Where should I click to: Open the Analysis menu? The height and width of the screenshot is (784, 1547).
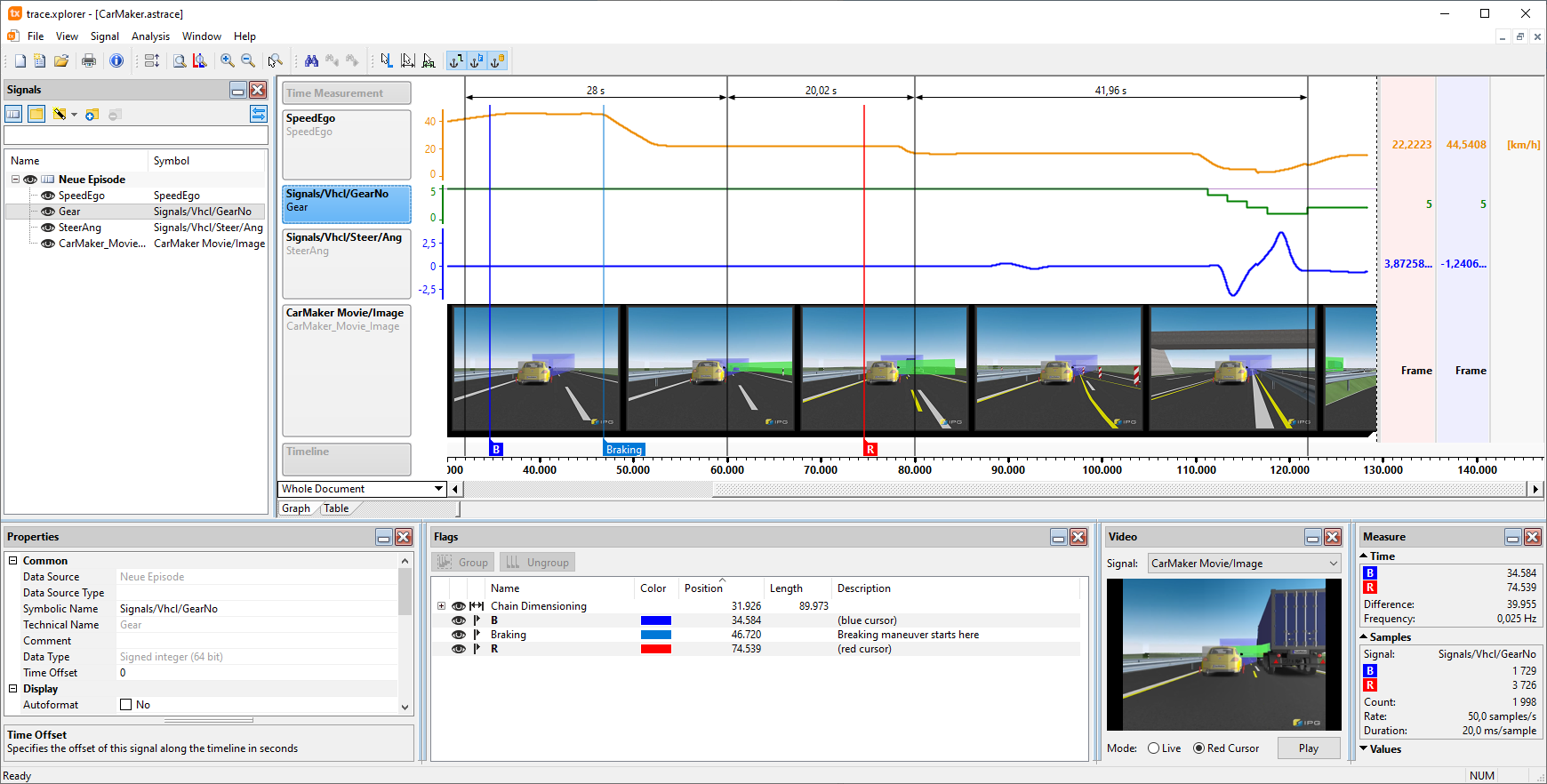click(150, 36)
